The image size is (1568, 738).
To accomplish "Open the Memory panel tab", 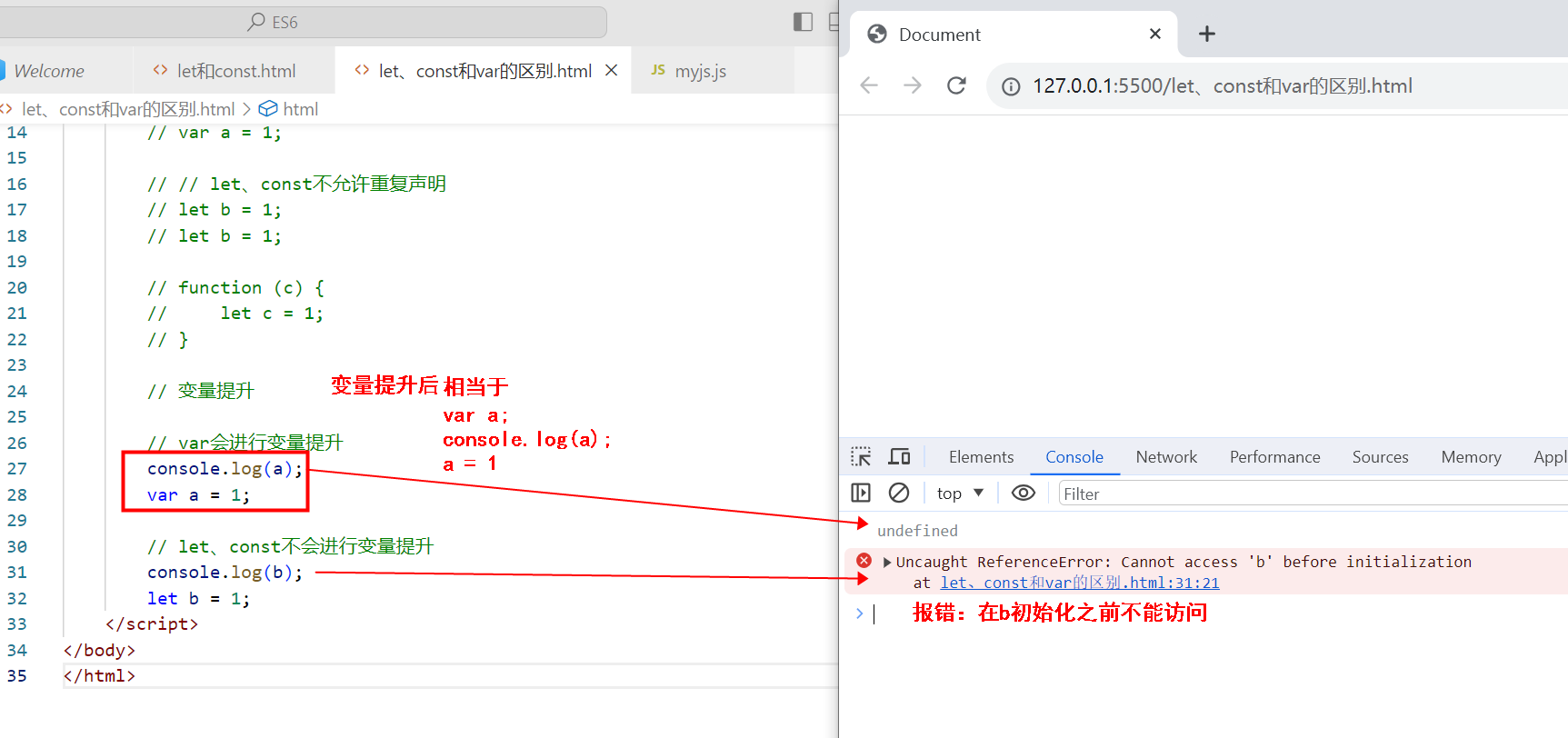I will (x=1471, y=457).
